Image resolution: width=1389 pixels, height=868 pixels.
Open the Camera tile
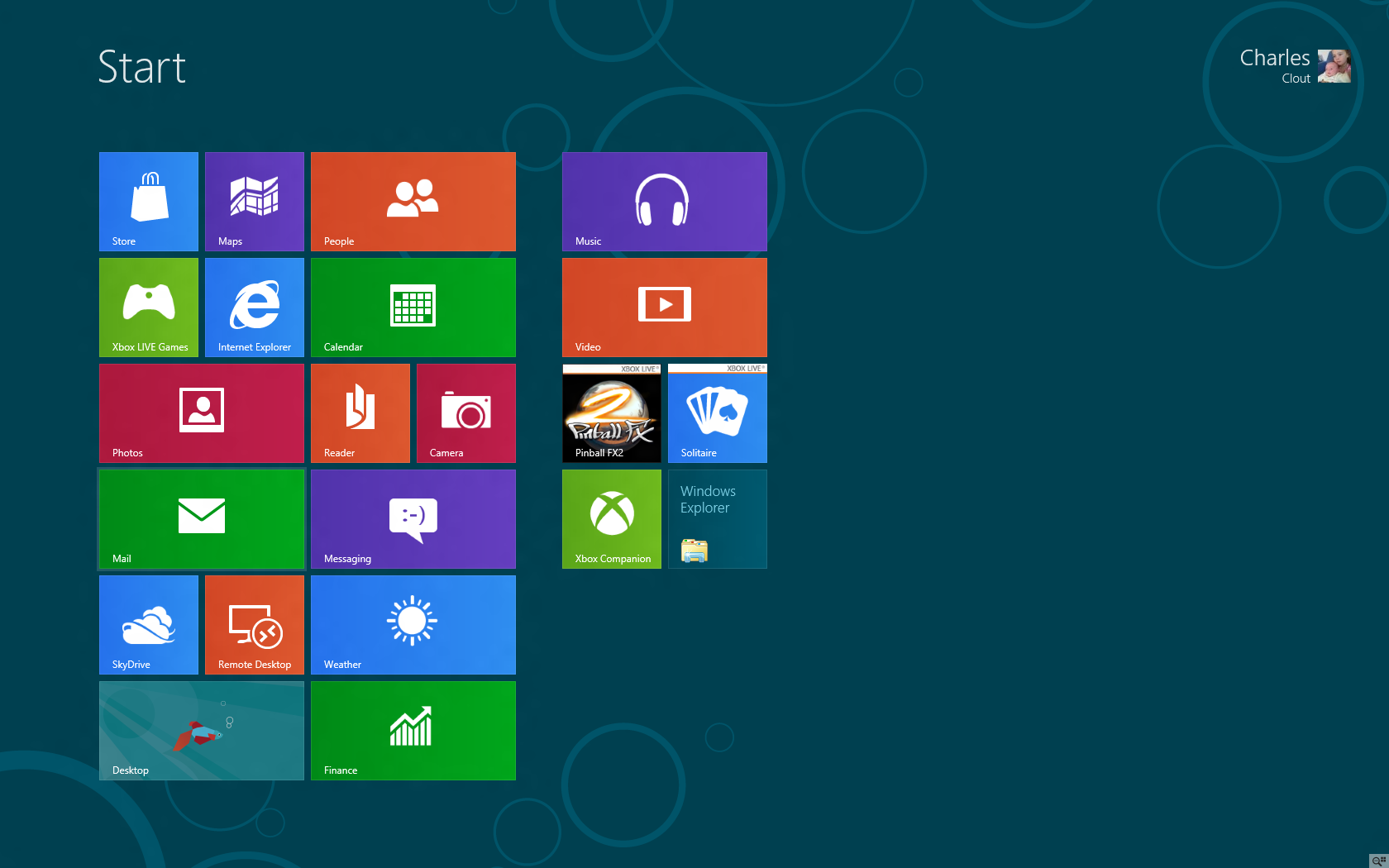[466, 413]
